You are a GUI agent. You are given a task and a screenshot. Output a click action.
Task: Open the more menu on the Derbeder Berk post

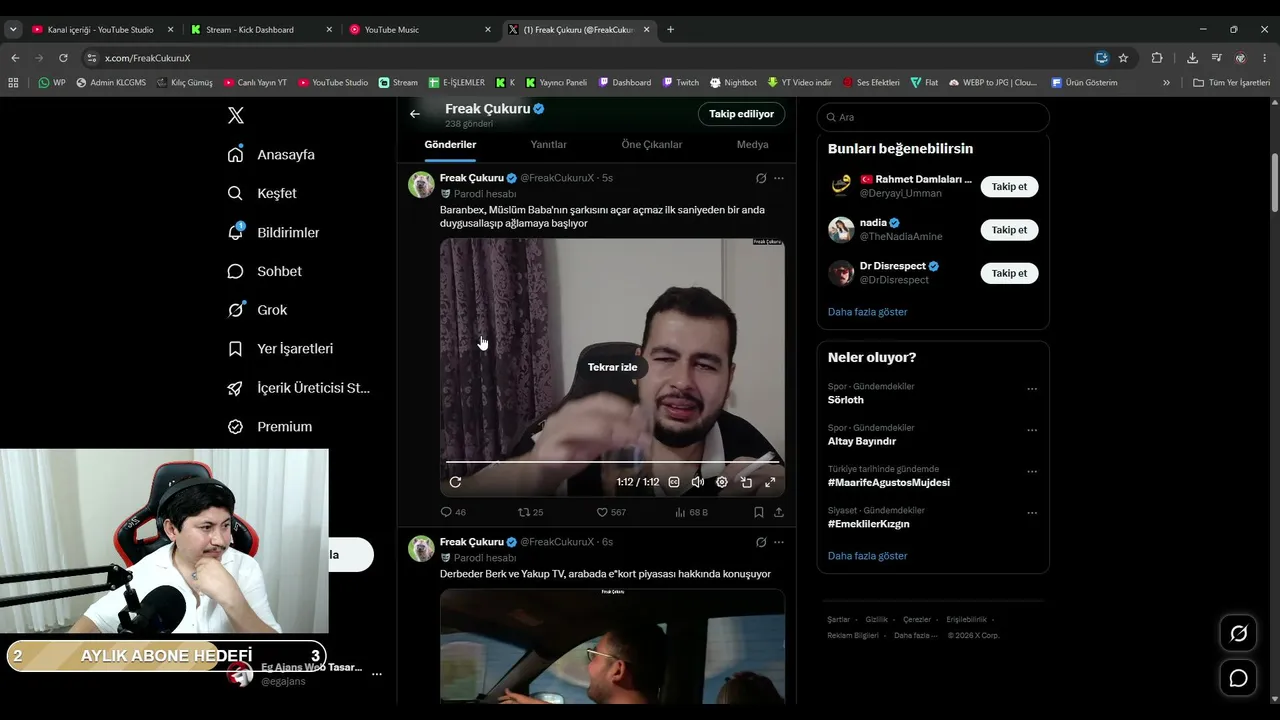coord(779,542)
